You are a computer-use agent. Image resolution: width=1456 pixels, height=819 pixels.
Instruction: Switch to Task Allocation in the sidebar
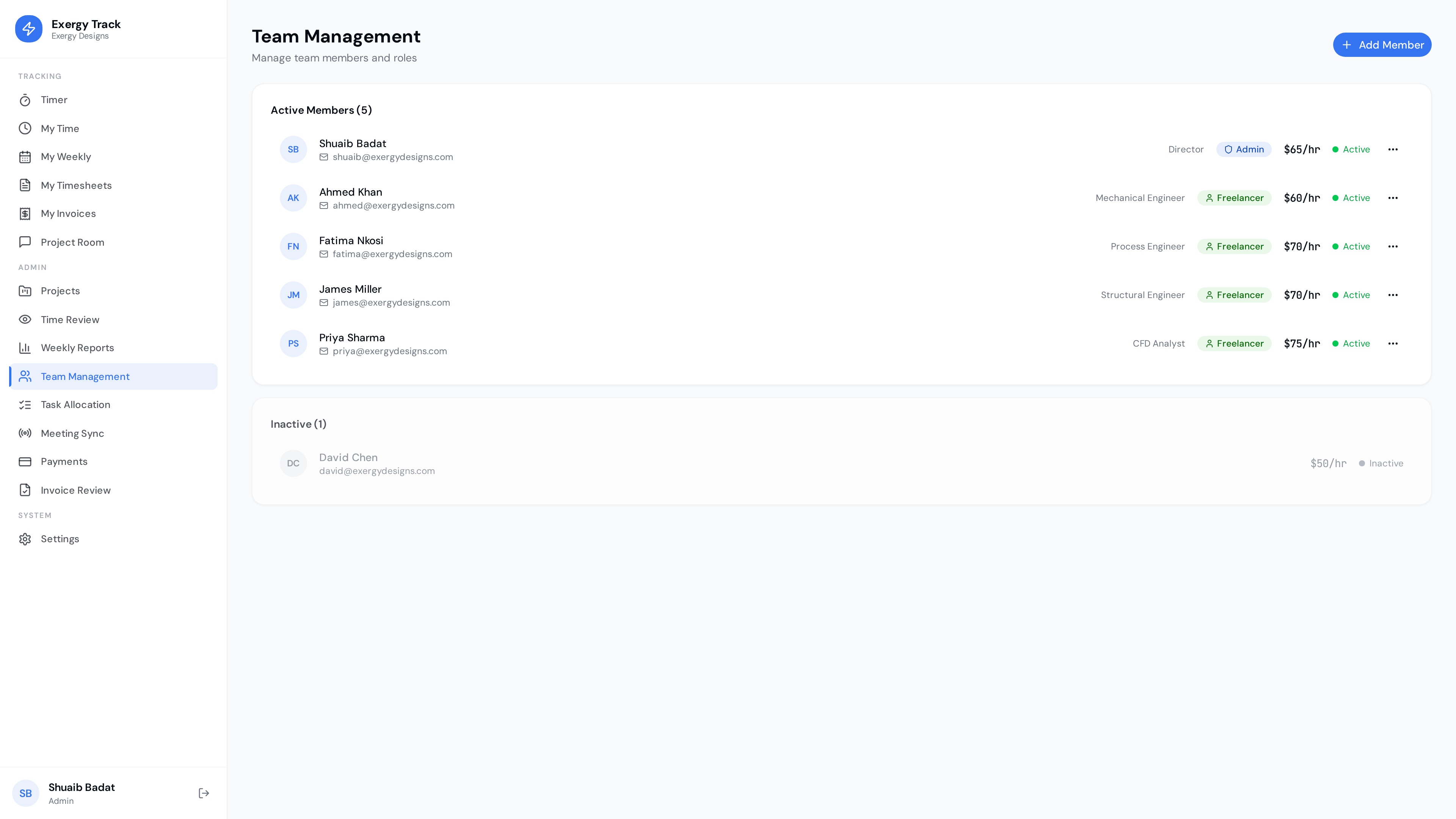coord(75,404)
